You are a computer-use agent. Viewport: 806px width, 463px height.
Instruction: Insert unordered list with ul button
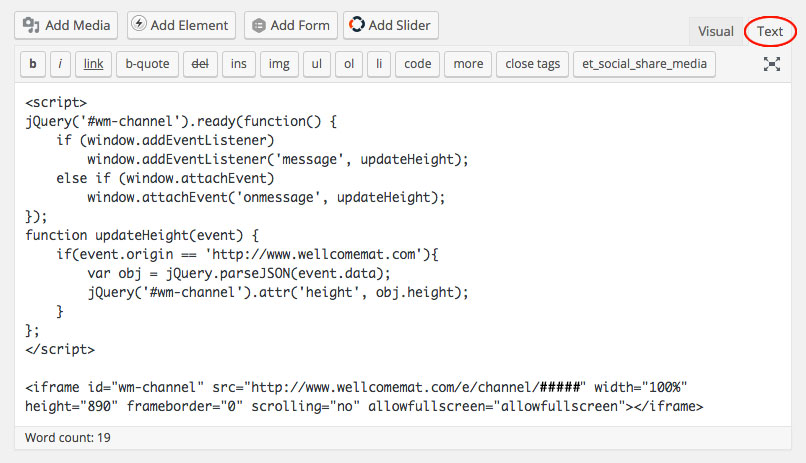[x=316, y=64]
